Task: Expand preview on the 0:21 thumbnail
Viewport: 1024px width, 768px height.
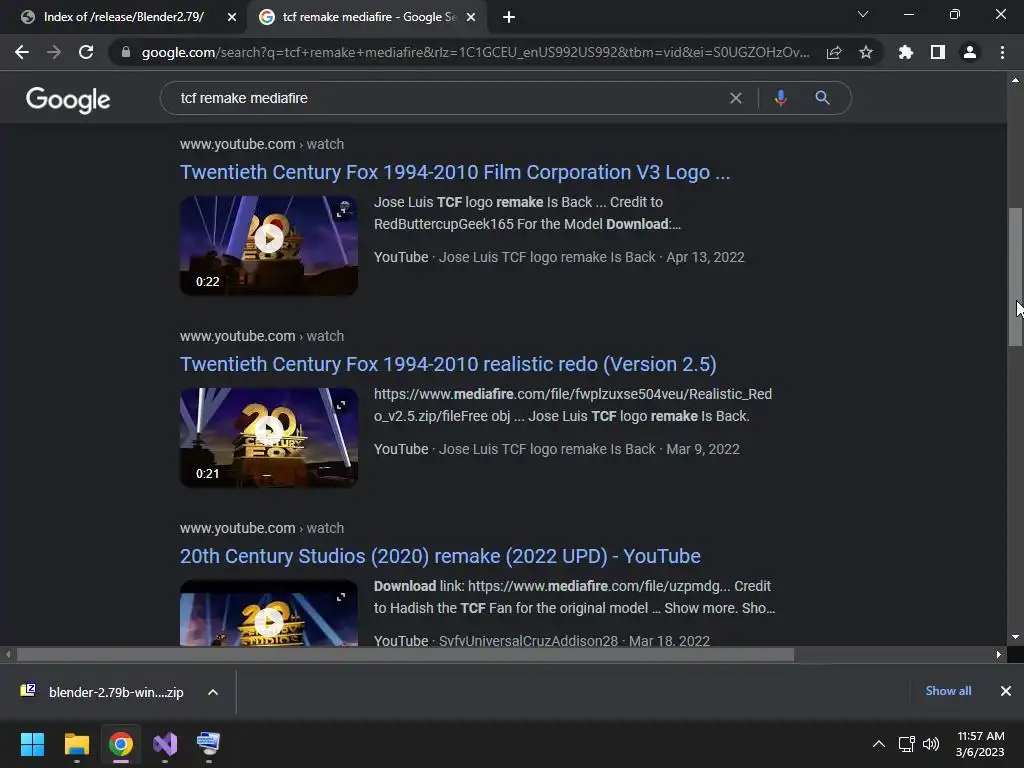Action: [x=341, y=405]
